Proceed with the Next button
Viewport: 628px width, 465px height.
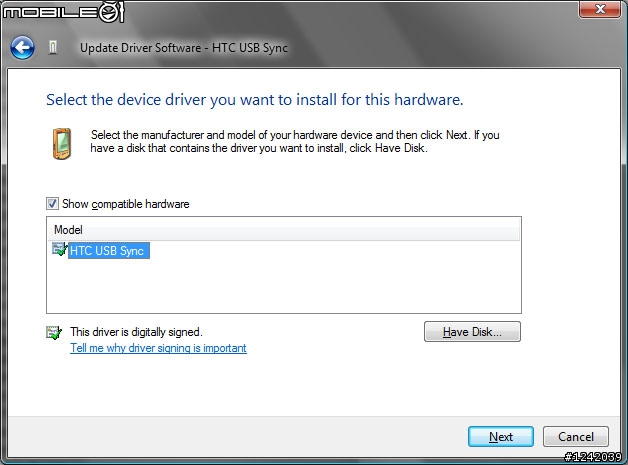tap(501, 437)
